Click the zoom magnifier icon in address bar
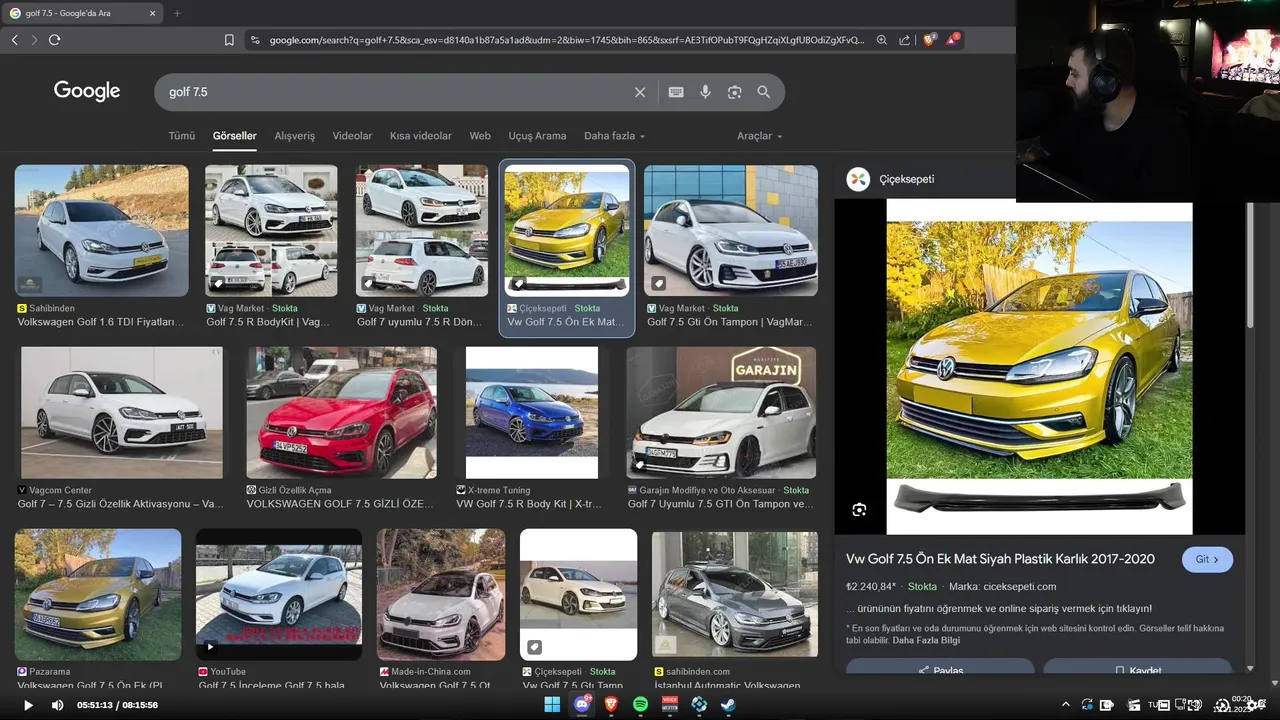The height and width of the screenshot is (720, 1280). coord(882,40)
